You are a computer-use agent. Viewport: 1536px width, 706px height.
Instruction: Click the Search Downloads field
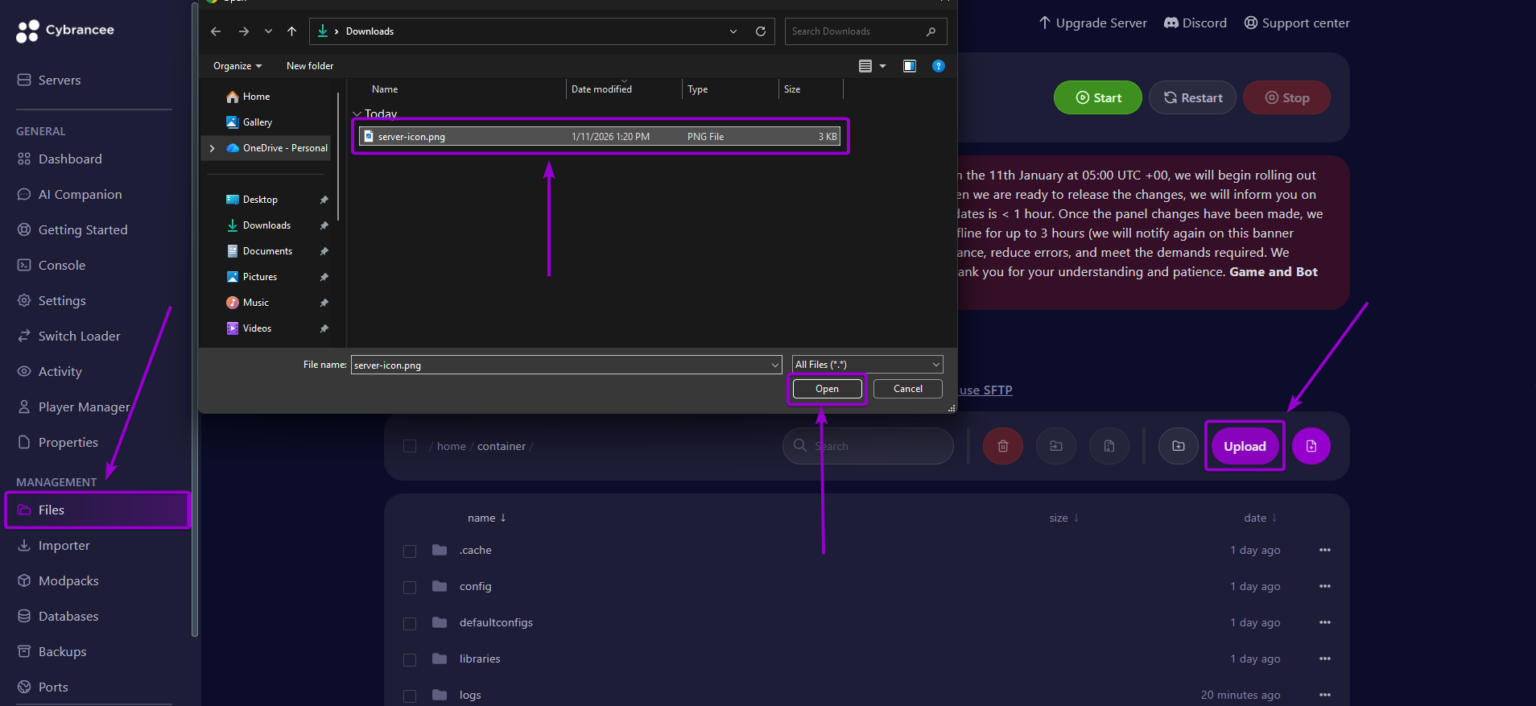(866, 31)
